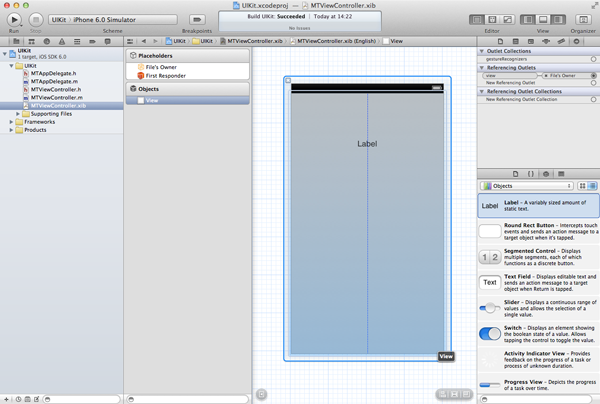Show the Debug navigator

click(x=77, y=41)
